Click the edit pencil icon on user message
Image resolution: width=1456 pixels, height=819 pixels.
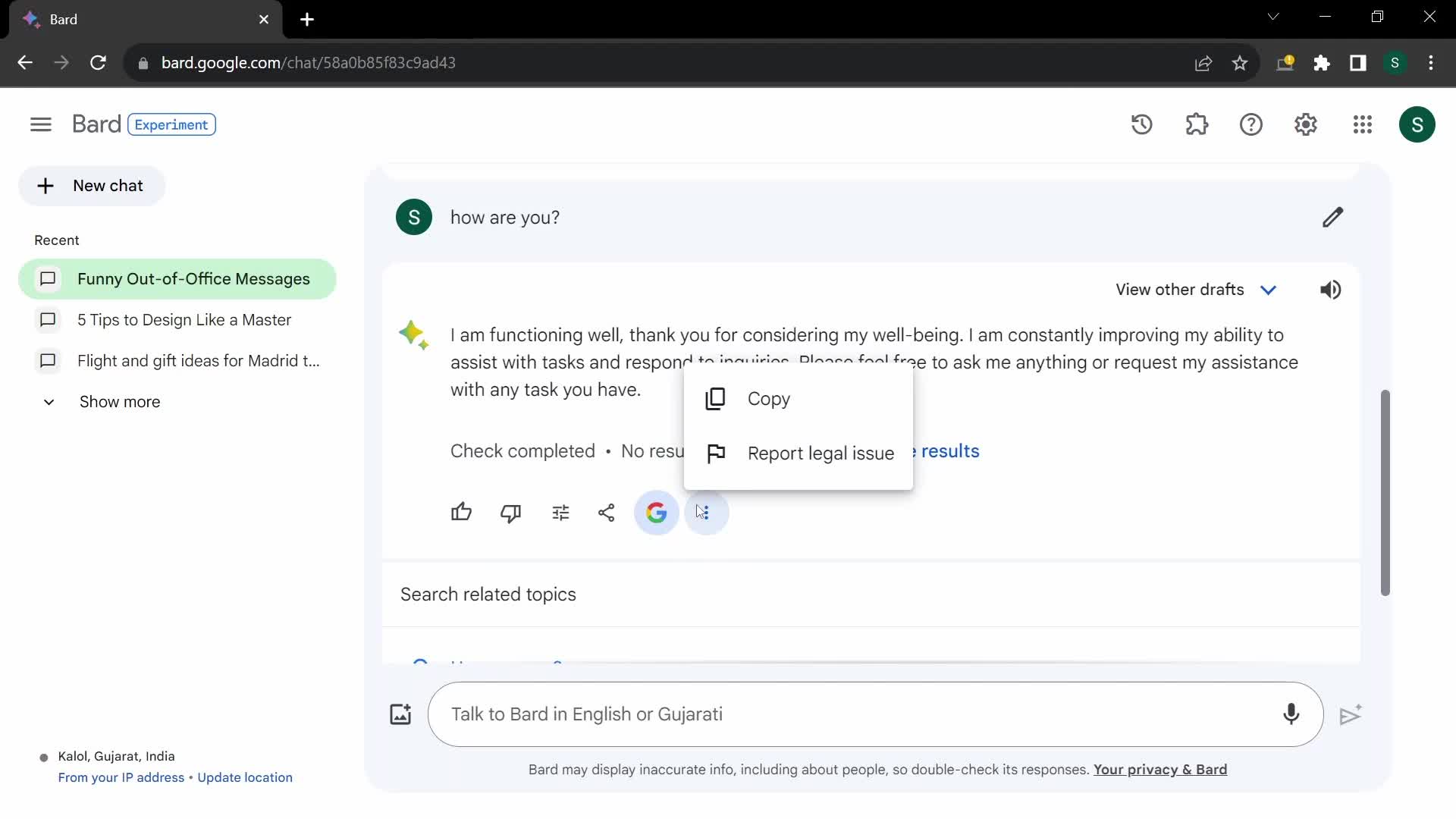pos(1332,217)
